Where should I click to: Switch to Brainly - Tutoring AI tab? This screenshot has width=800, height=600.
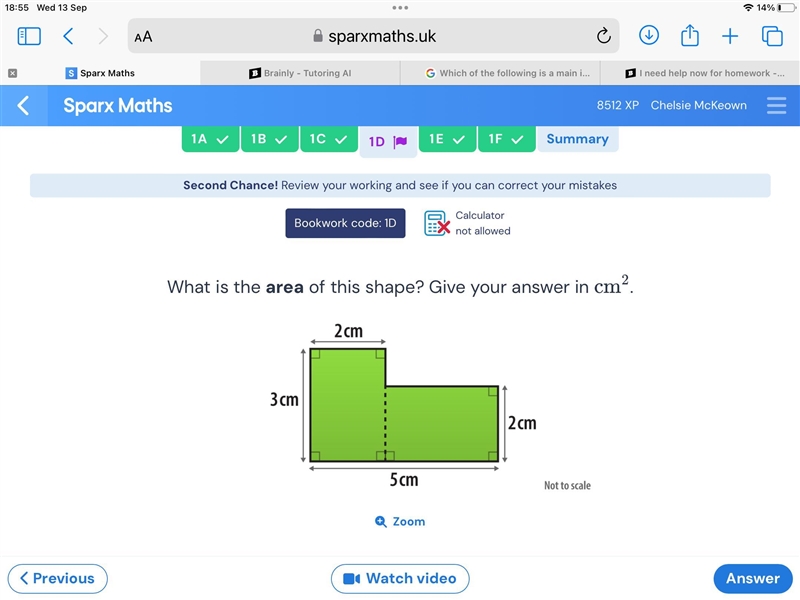click(300, 73)
